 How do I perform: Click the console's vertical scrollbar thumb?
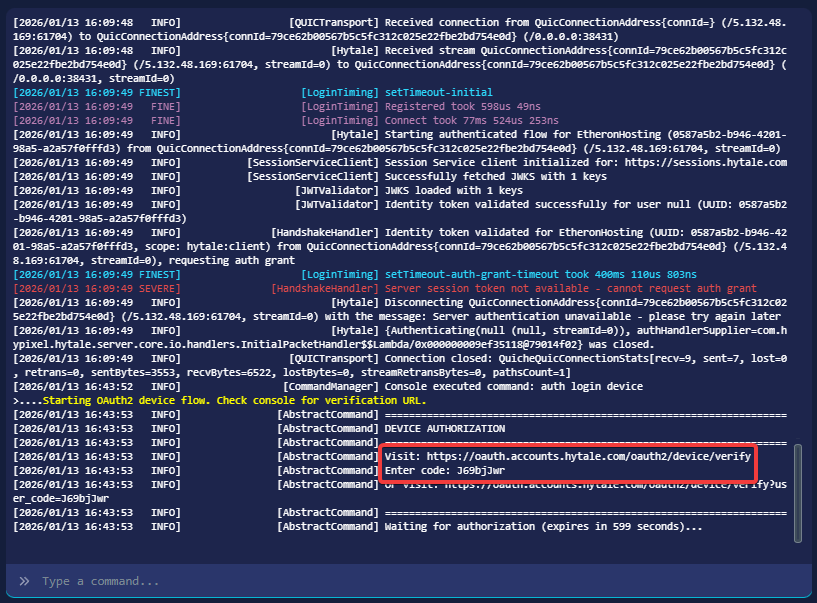pyautogui.click(x=797, y=493)
